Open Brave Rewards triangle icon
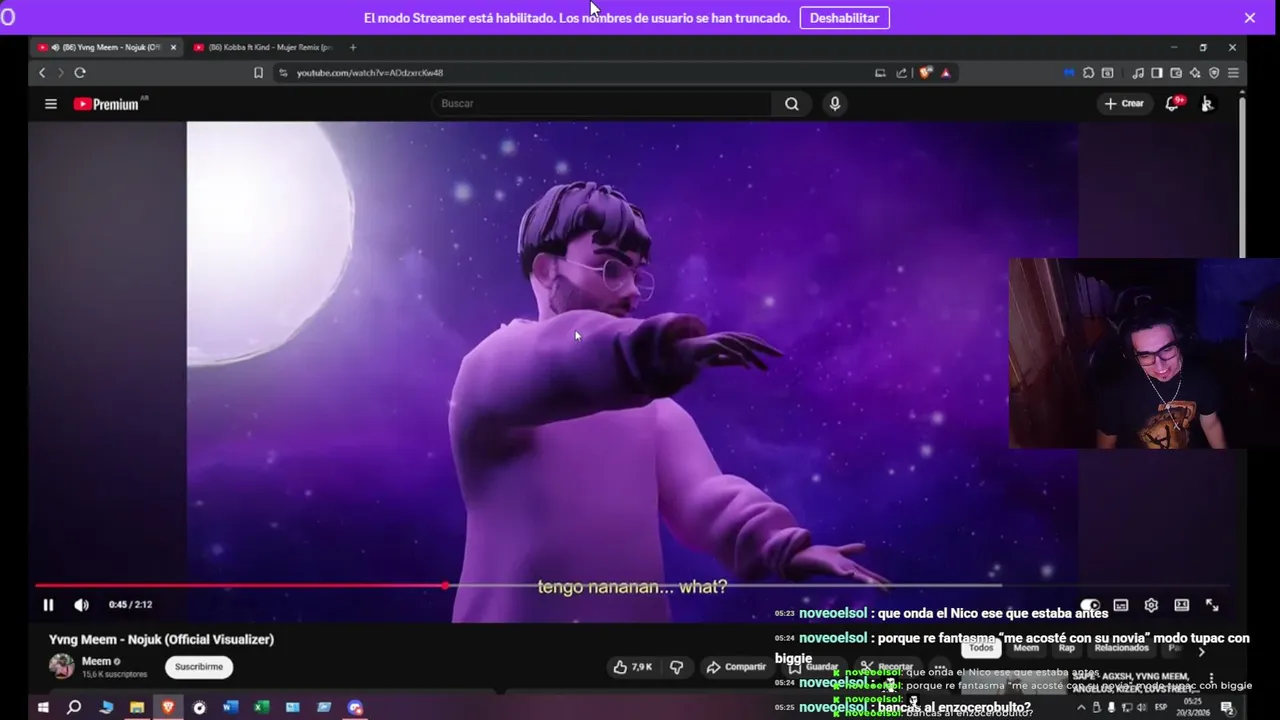This screenshot has height=720, width=1280. pyautogui.click(x=945, y=73)
